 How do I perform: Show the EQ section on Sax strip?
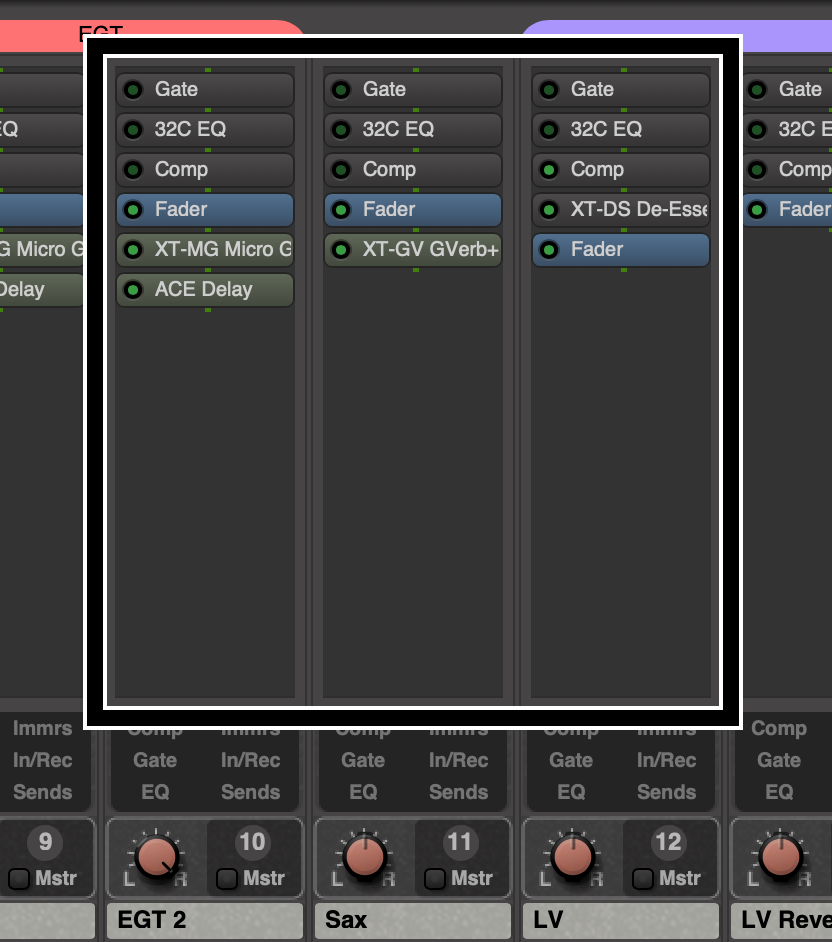[363, 792]
